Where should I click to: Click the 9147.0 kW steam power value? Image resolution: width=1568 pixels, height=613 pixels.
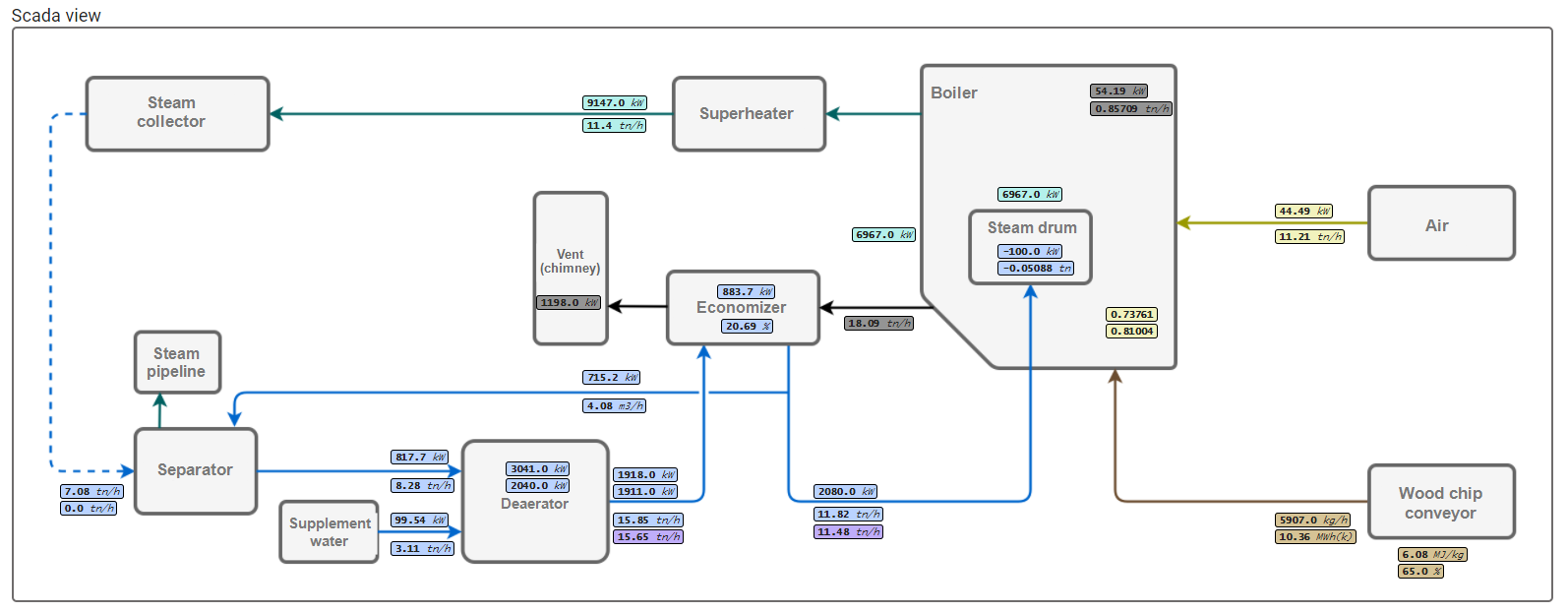[614, 102]
